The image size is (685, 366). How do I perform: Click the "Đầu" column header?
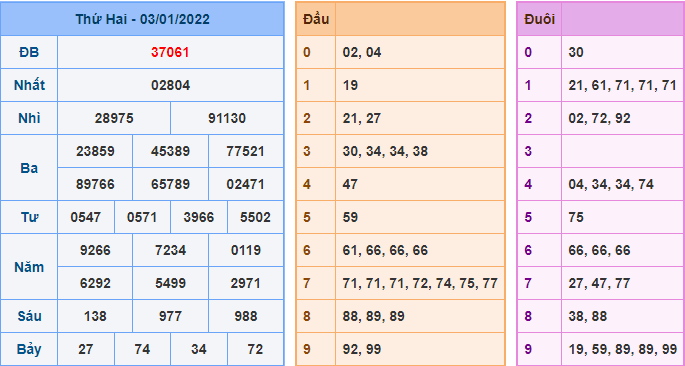(316, 19)
